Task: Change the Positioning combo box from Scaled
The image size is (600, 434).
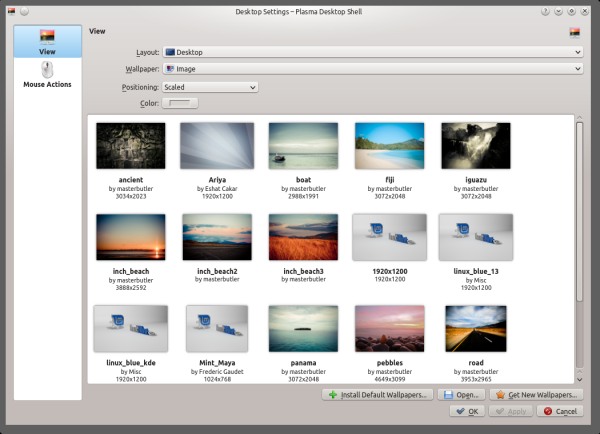Action: pos(210,87)
